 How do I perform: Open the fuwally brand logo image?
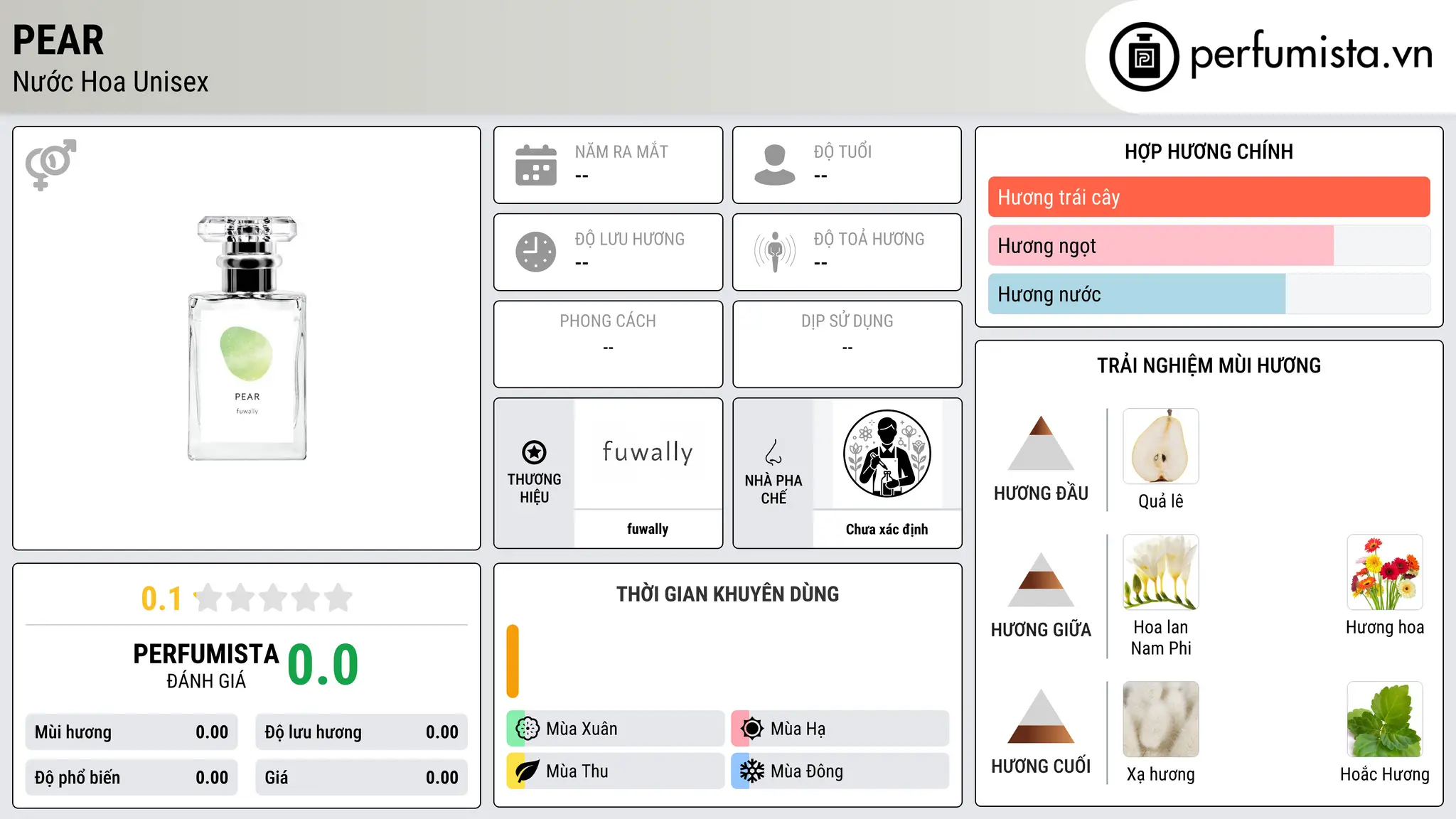pyautogui.click(x=648, y=454)
